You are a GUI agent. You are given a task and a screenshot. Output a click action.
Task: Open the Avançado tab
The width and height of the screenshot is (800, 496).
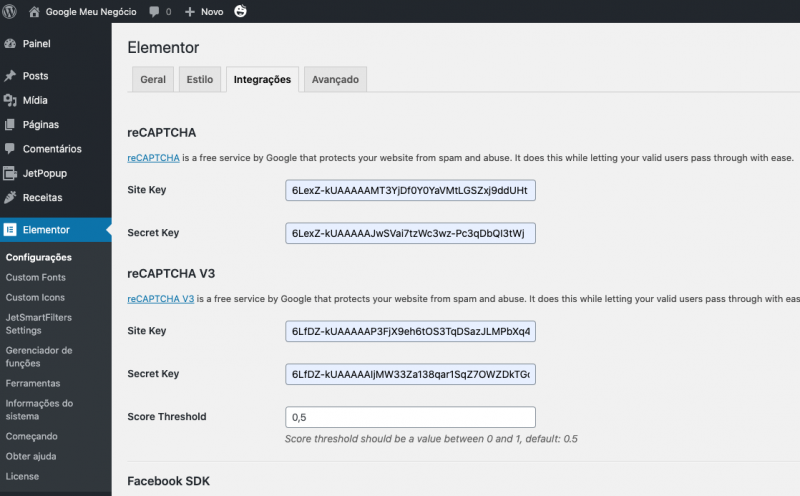click(x=335, y=80)
